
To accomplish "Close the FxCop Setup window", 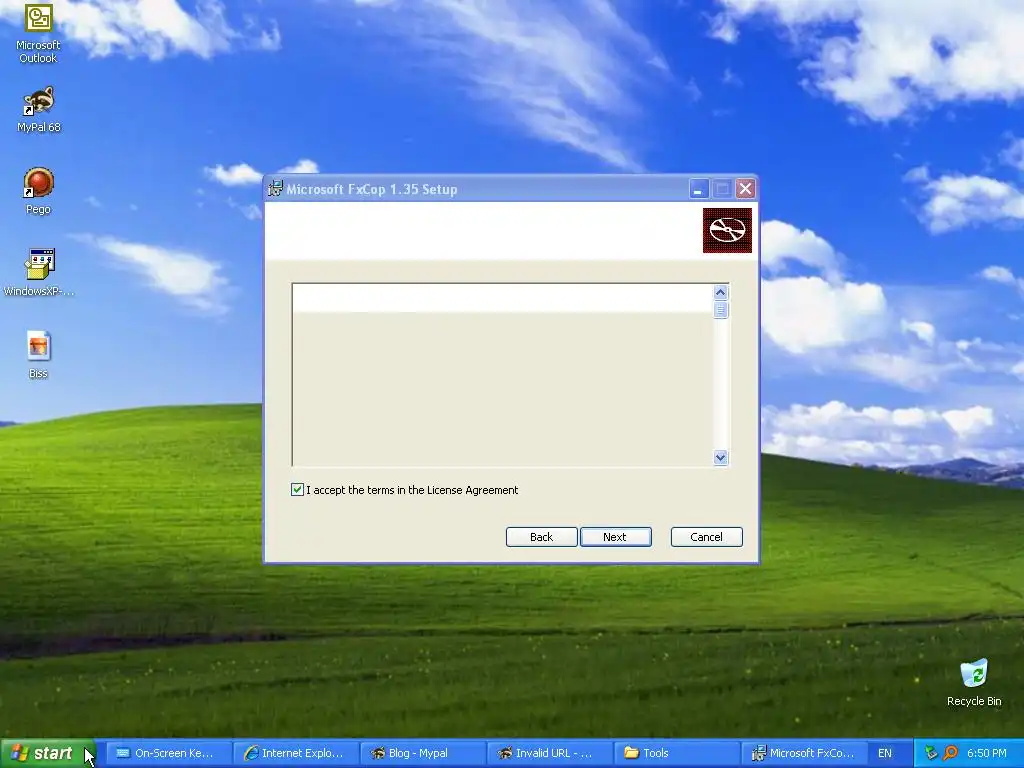I will pos(745,189).
